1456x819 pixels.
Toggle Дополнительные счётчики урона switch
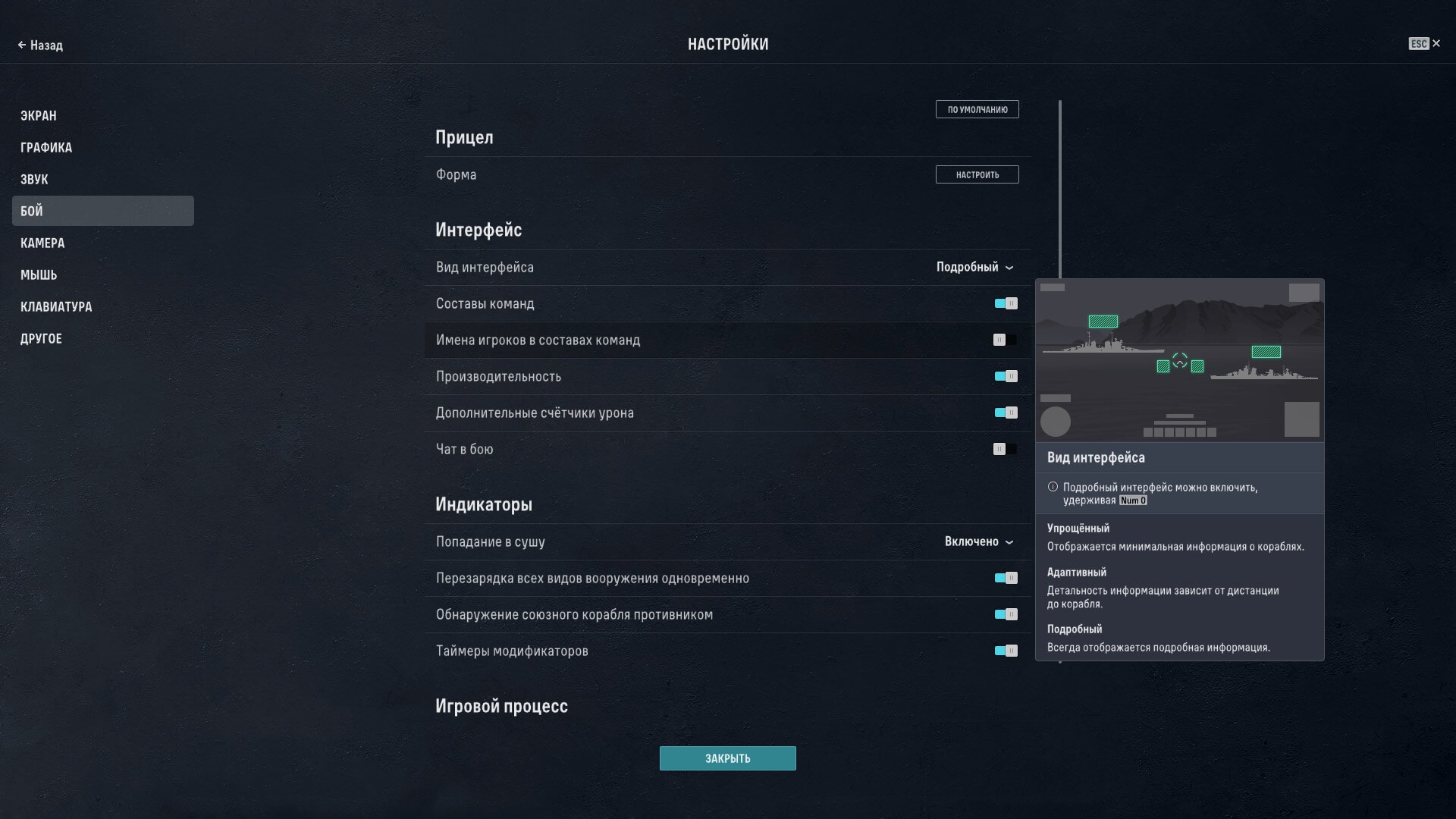pyautogui.click(x=1006, y=413)
